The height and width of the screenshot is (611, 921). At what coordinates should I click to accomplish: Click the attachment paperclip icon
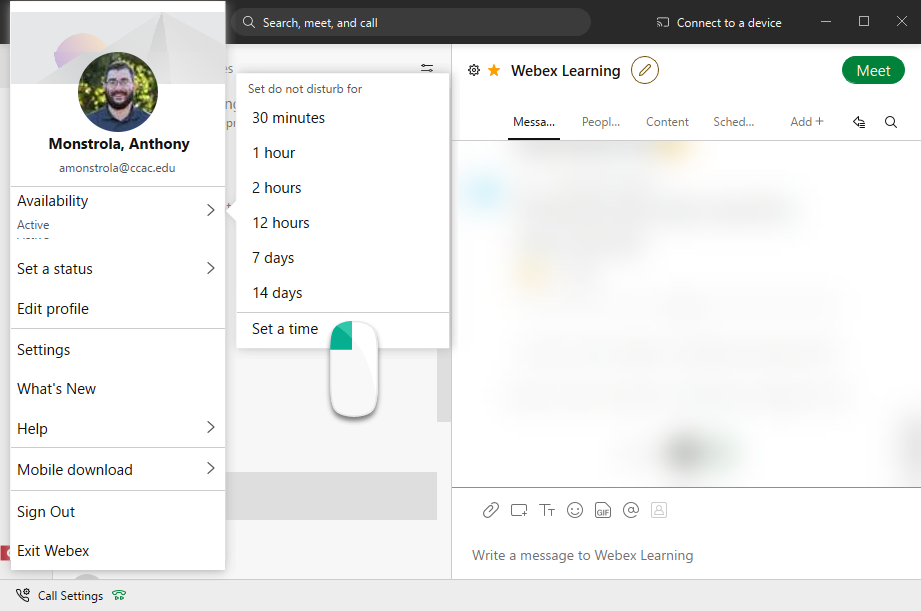490,510
